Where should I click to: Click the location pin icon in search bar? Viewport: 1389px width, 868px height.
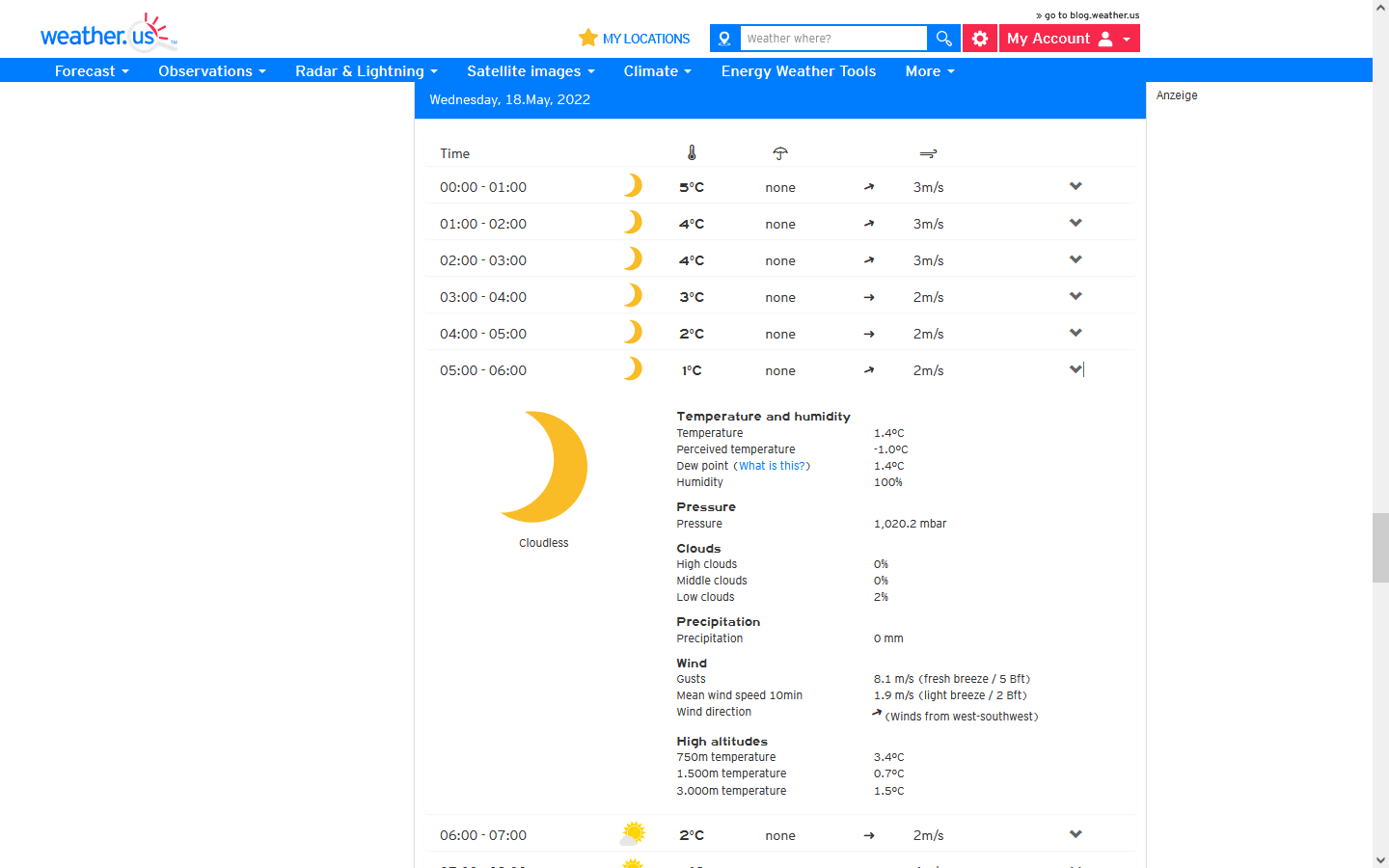coord(724,39)
